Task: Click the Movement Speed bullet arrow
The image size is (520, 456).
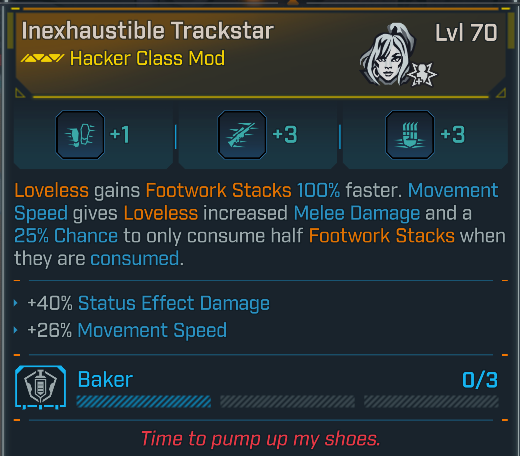Action: tap(15, 330)
